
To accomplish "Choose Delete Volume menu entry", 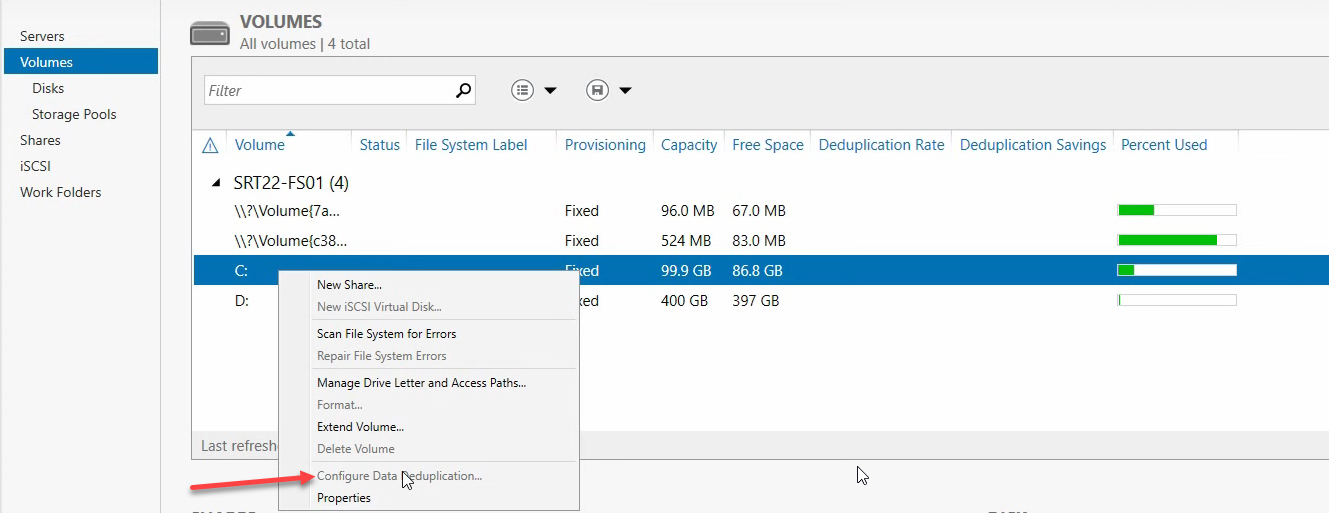I will click(x=355, y=449).
